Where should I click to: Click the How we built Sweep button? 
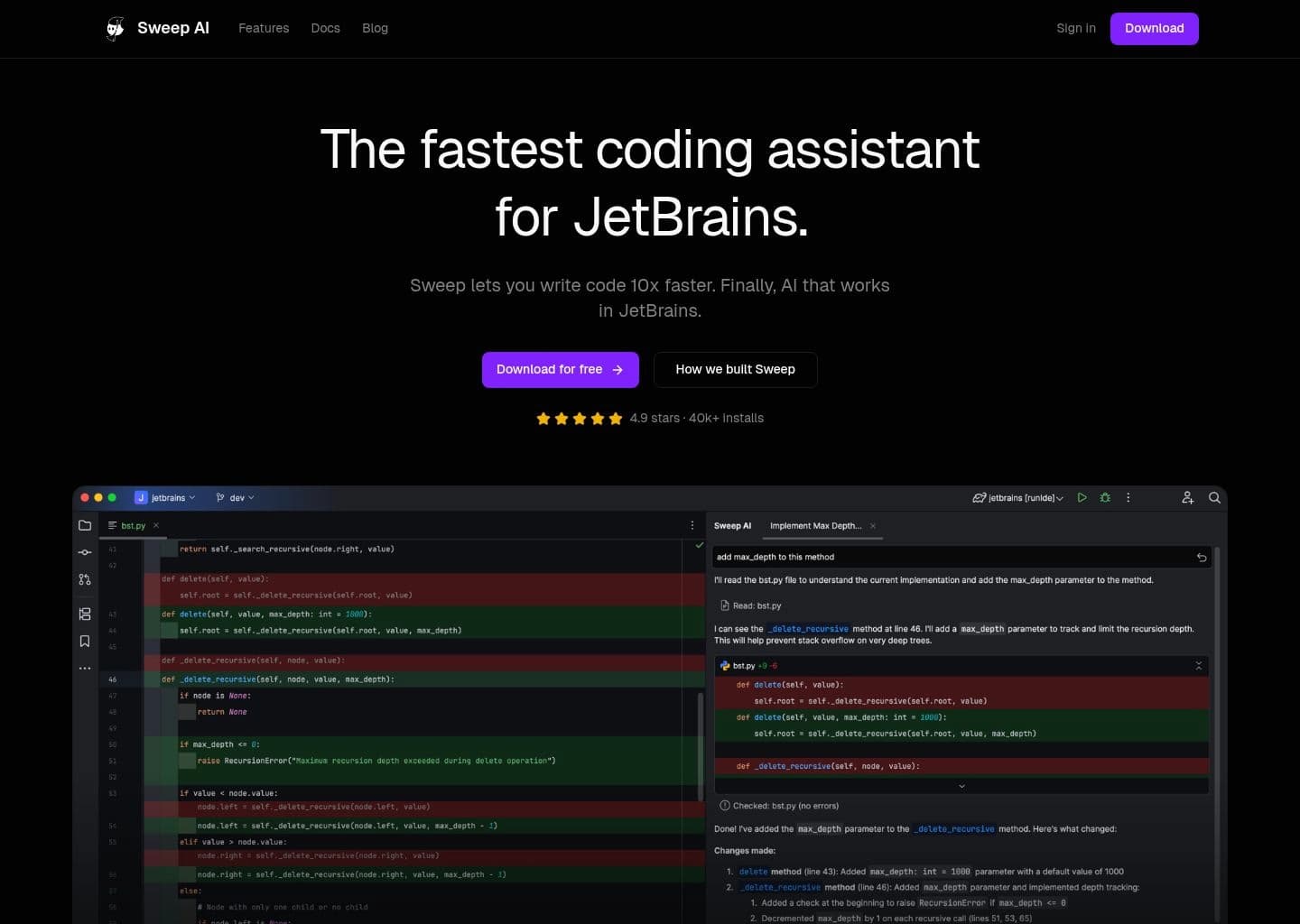tap(736, 370)
